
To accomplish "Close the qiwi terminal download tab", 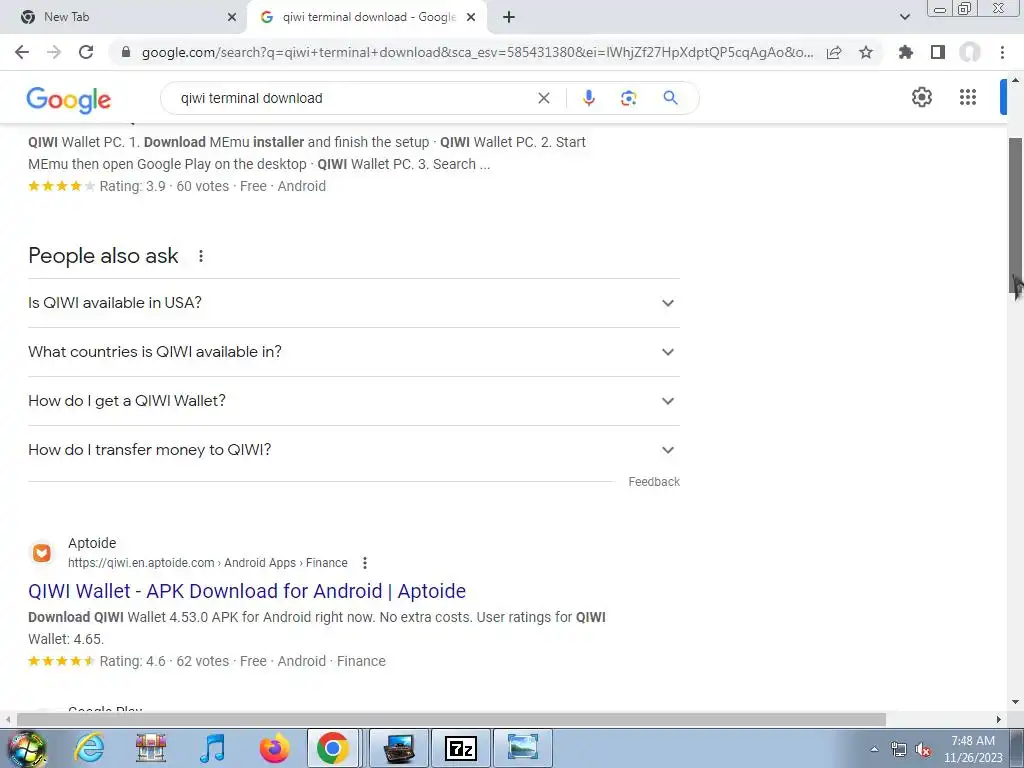I will (471, 17).
